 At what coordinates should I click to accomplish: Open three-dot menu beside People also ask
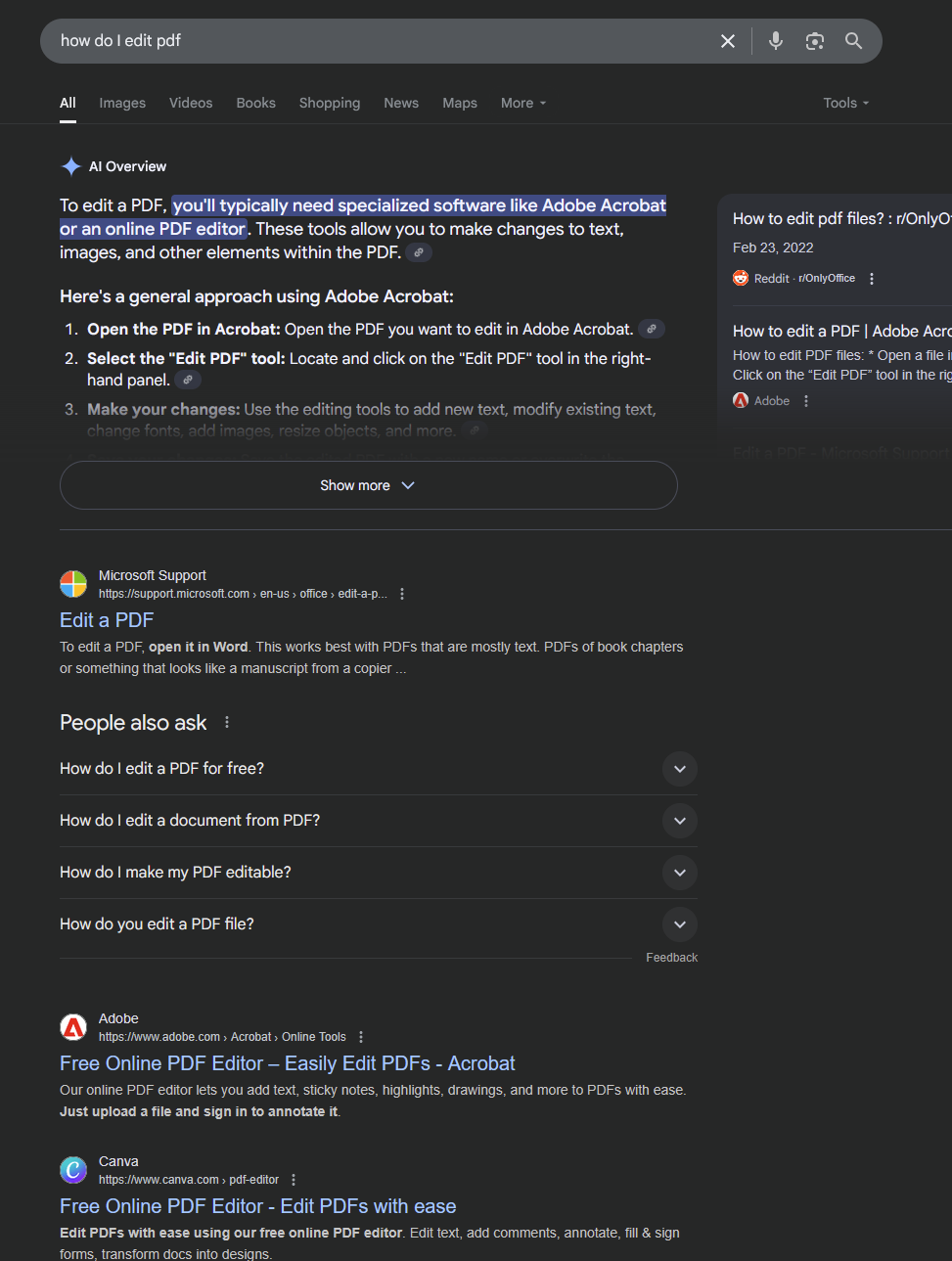(227, 722)
